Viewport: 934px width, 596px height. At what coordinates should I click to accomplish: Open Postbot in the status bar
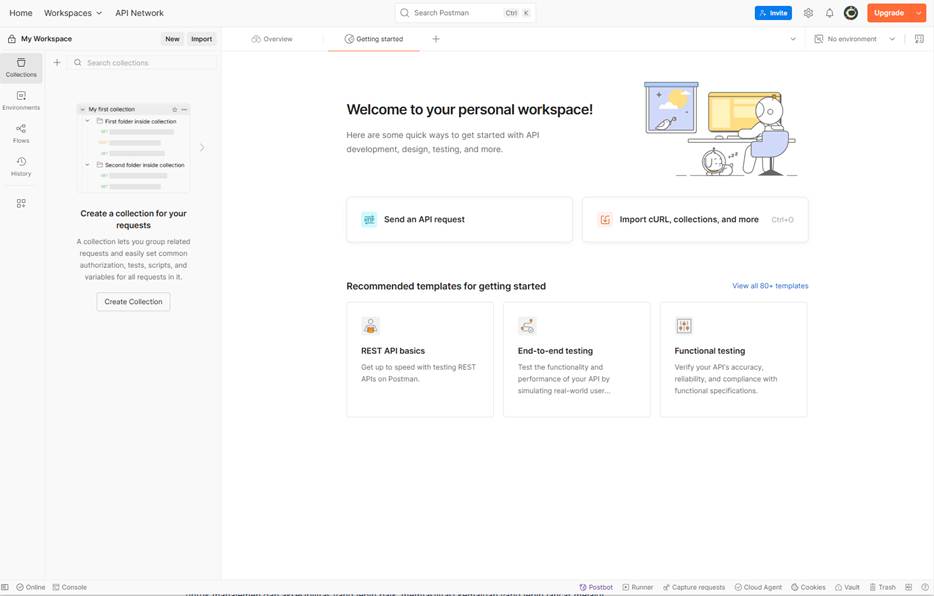[x=596, y=587]
